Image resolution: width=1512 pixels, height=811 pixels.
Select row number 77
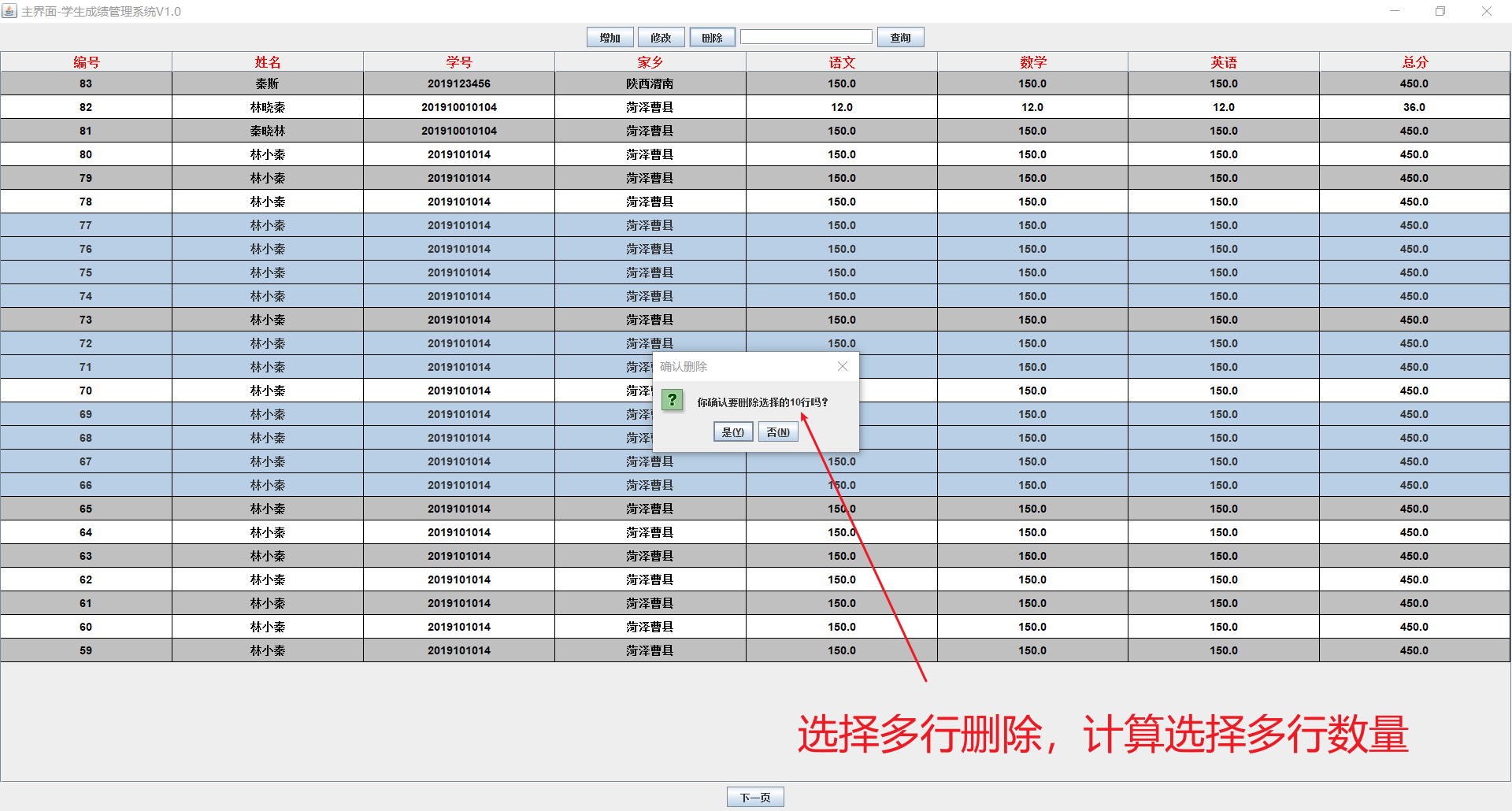pos(86,225)
